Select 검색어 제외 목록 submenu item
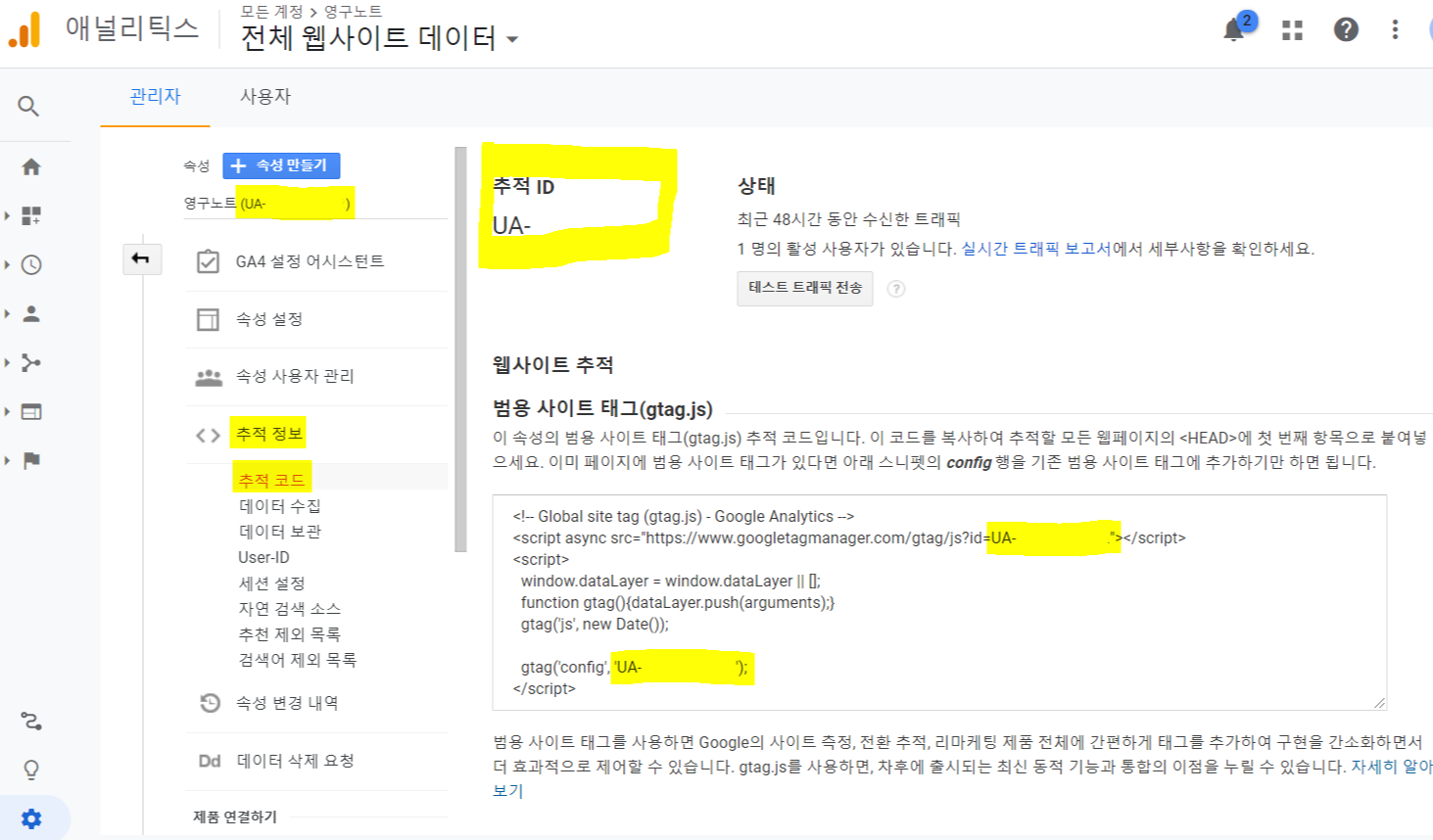Screen dimensions: 1433x840 (x=298, y=660)
